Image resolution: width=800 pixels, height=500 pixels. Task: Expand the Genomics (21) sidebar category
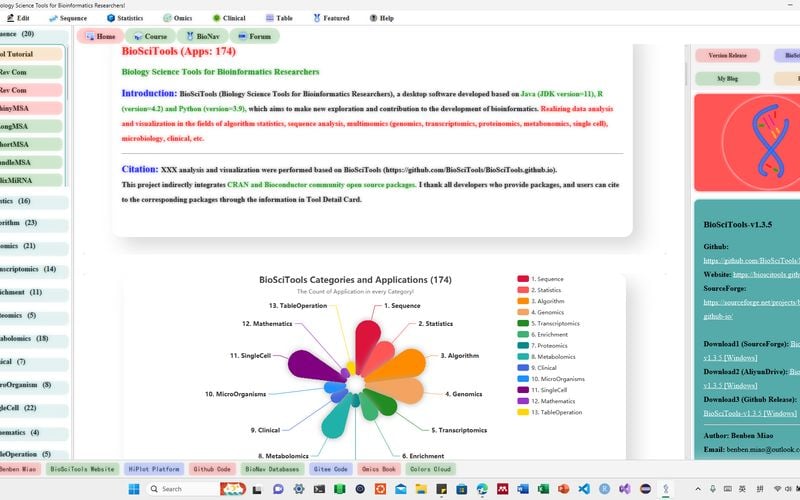(34, 246)
